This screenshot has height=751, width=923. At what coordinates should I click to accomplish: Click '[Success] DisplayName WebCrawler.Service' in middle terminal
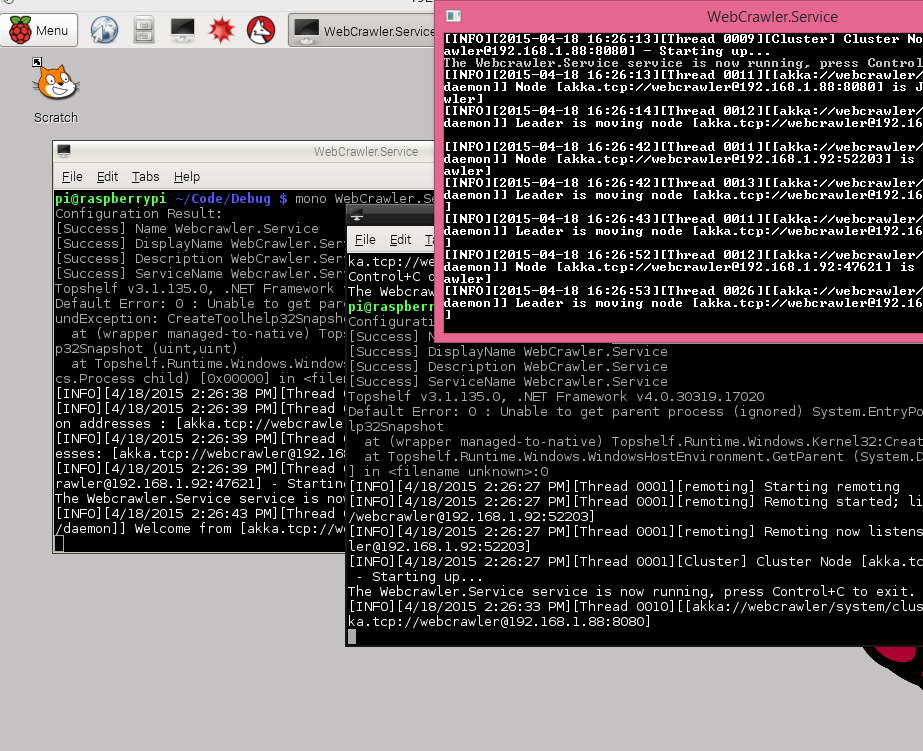tap(508, 351)
